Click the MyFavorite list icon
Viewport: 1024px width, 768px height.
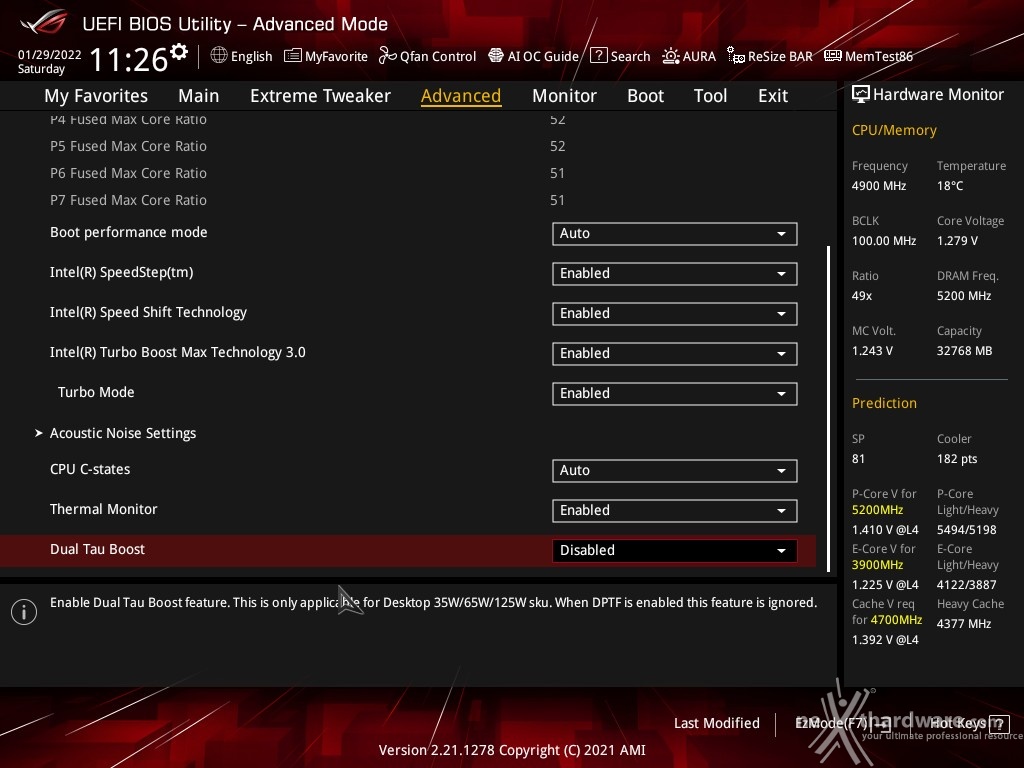pyautogui.click(x=293, y=56)
